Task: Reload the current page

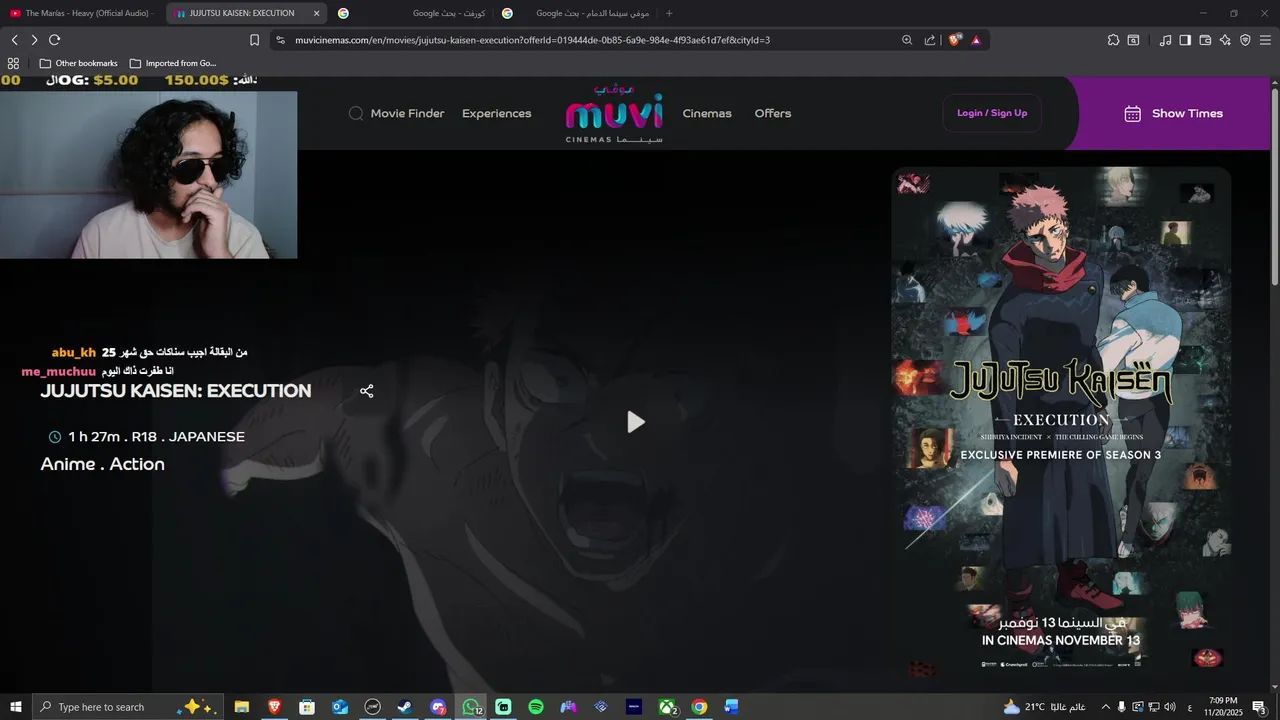Action: click(54, 40)
